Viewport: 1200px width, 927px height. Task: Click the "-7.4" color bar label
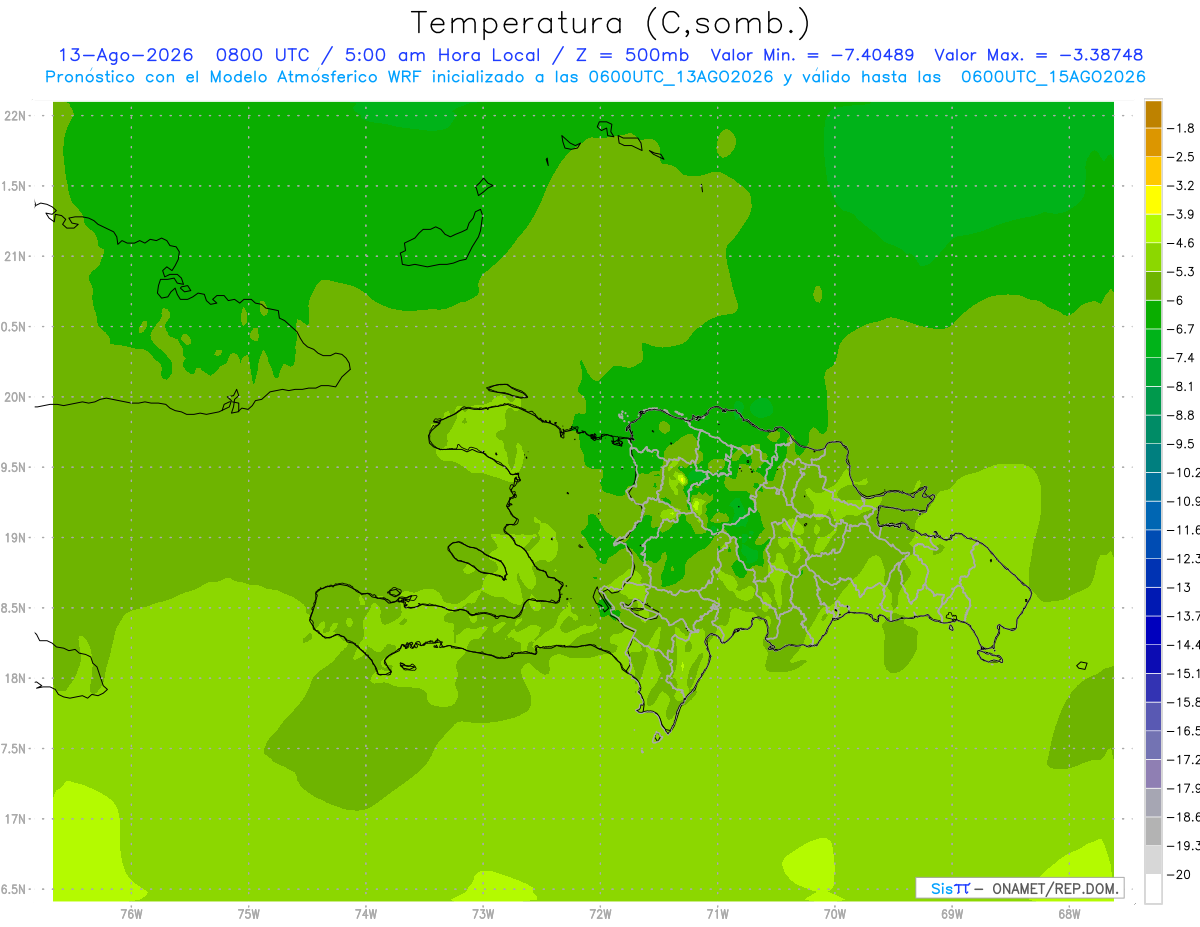click(1182, 358)
